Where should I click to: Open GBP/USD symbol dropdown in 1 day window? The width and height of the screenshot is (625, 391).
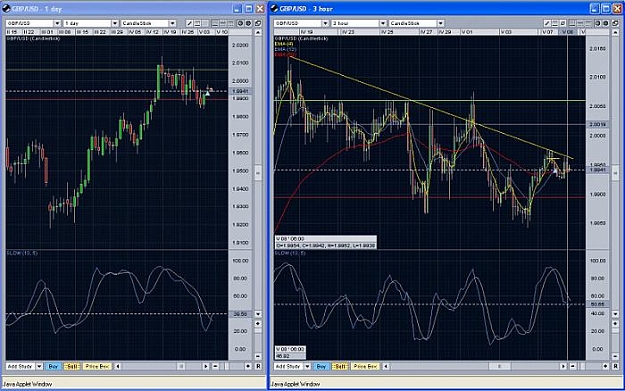pyautogui.click(x=57, y=24)
